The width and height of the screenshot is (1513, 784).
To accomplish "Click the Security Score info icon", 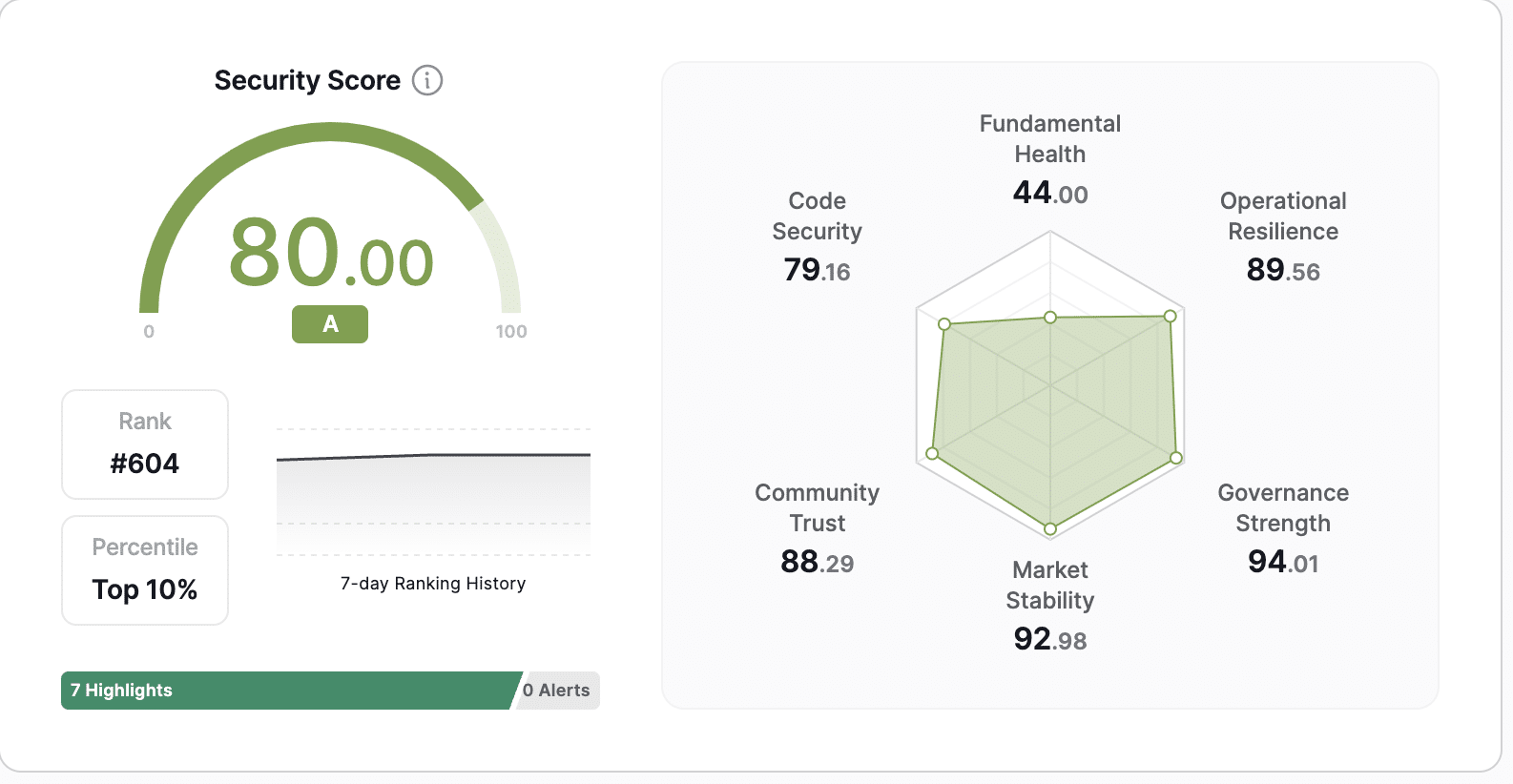I will (427, 80).
